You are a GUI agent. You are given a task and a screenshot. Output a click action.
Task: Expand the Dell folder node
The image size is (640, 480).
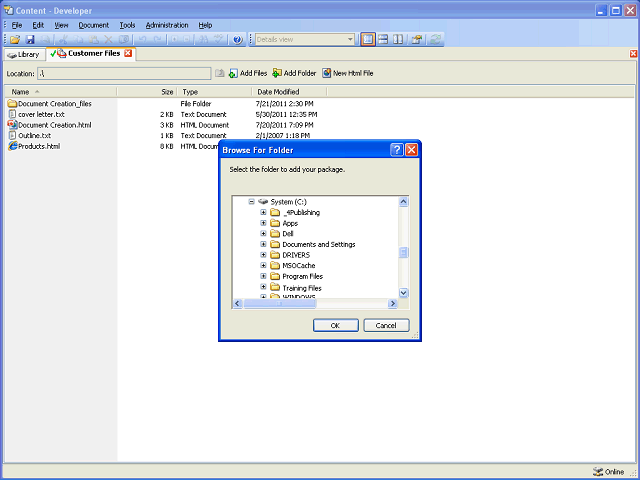(263, 233)
